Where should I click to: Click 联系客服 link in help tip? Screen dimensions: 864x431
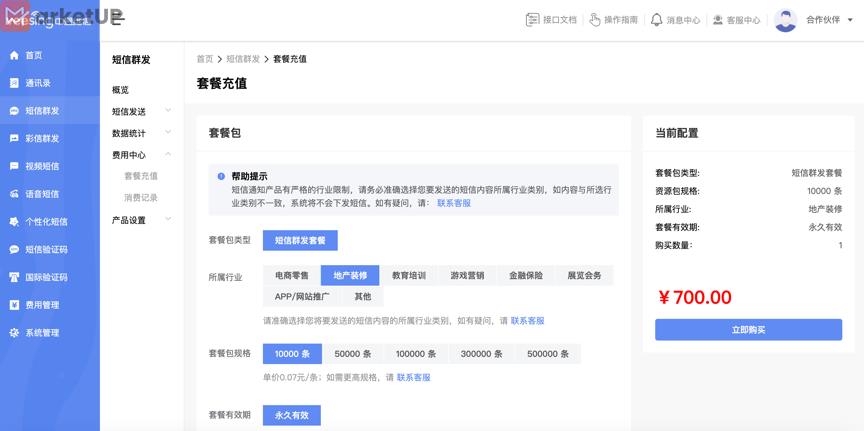pos(454,203)
